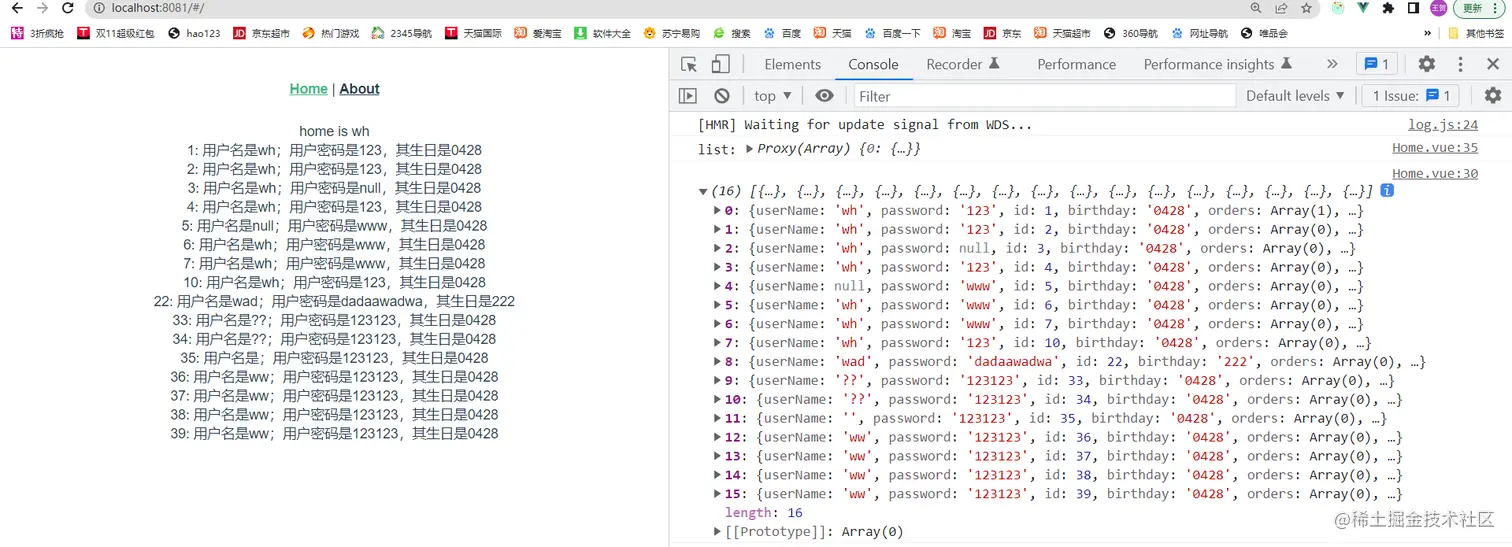The image size is (1512, 547).
Task: Click the browser forward arrow
Action: click(42, 8)
